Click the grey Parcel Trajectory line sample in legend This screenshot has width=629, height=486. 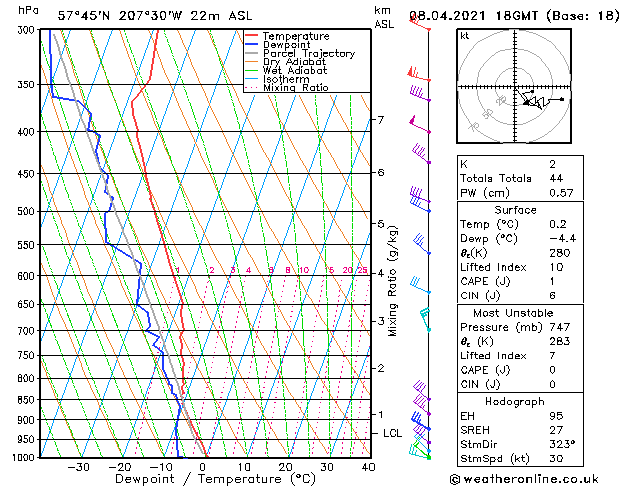pos(252,53)
